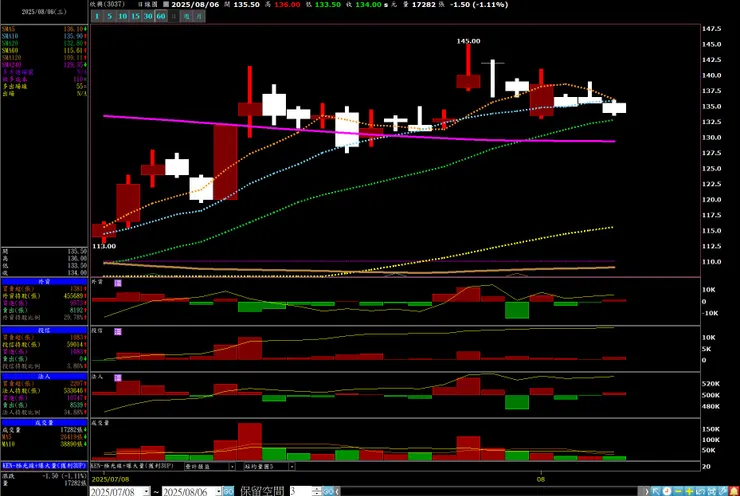The width and height of the screenshot is (740, 496).
Task: Select the 外資 blue panel header
Action: tap(44, 281)
